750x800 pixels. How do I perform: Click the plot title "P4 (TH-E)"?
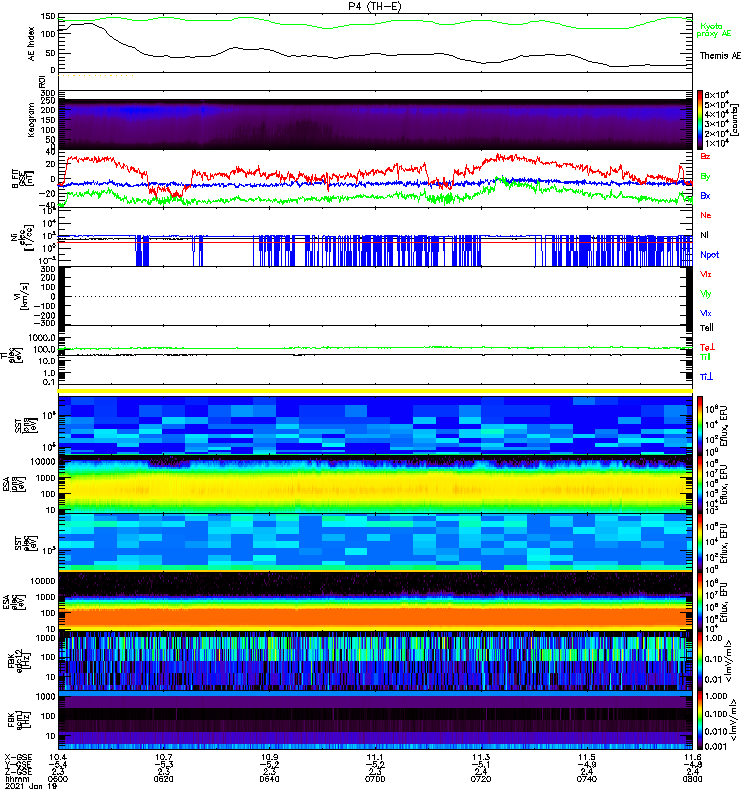point(374,6)
